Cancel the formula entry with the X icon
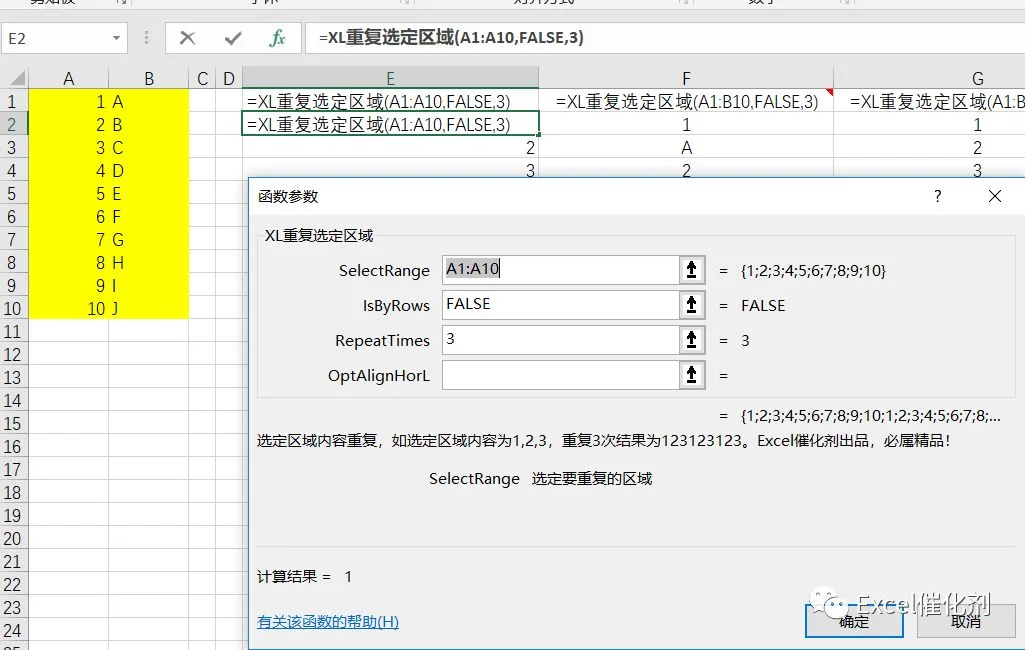 pyautogui.click(x=188, y=38)
